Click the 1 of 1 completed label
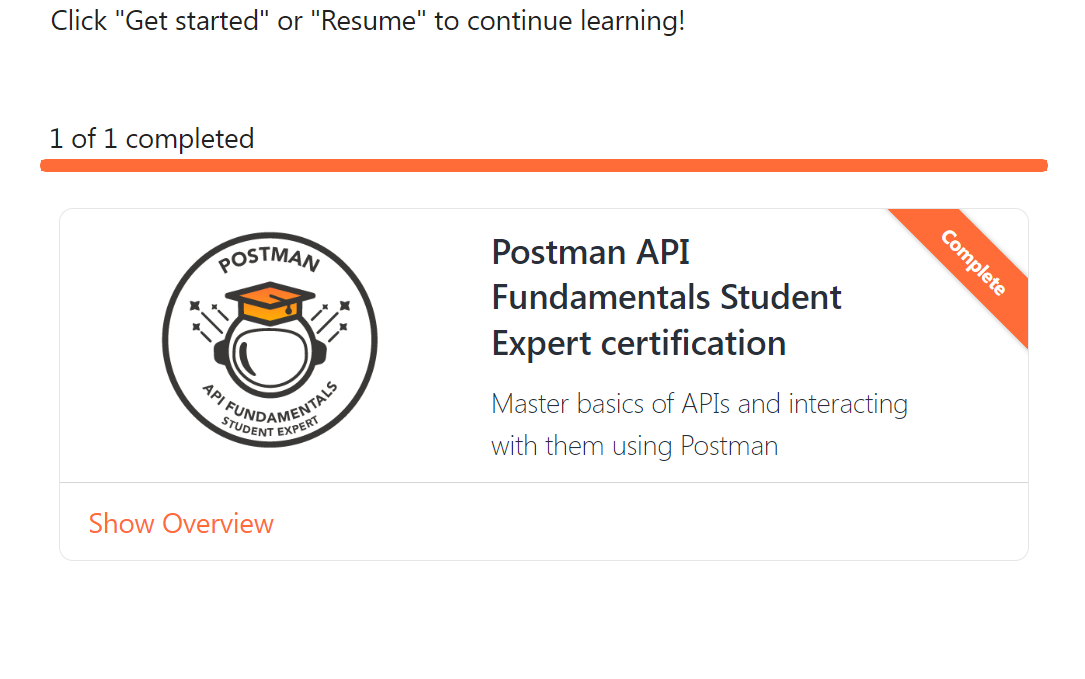Screen dimensions: 1085x679 151,138
